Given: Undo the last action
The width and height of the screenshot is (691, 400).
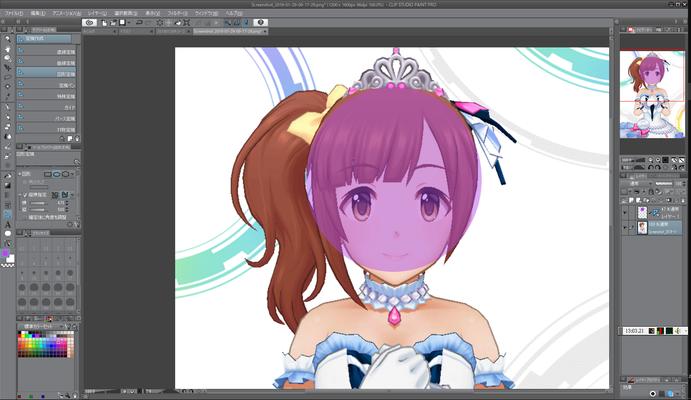Looking at the screenshot, I should (139, 22).
